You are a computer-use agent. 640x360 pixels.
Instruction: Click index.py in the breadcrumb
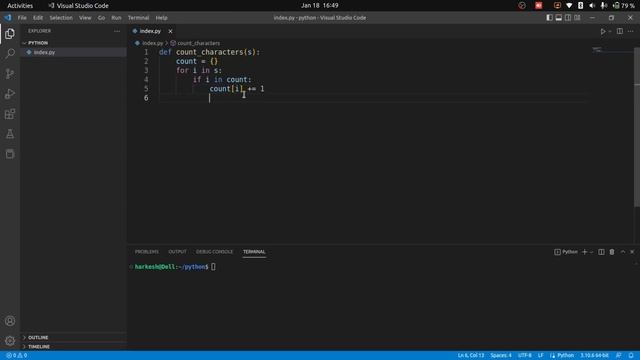pyautogui.click(x=152, y=43)
